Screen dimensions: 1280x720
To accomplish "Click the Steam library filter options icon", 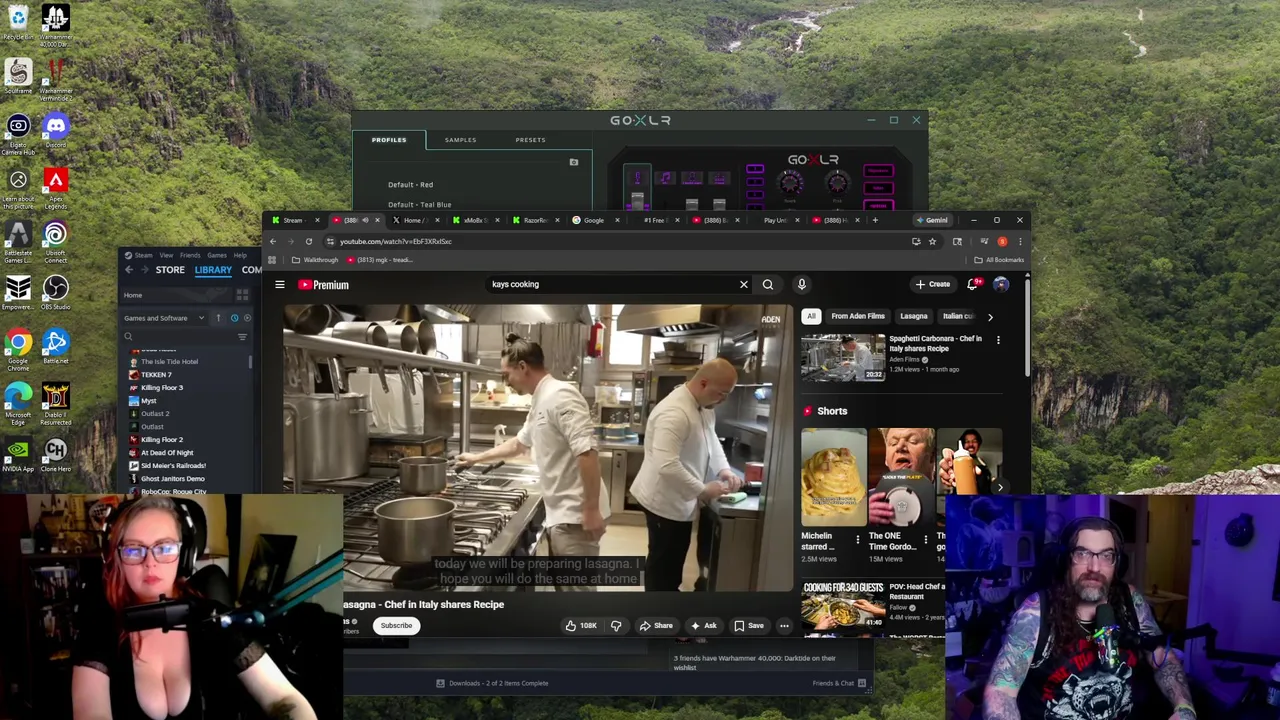I will pos(242,337).
